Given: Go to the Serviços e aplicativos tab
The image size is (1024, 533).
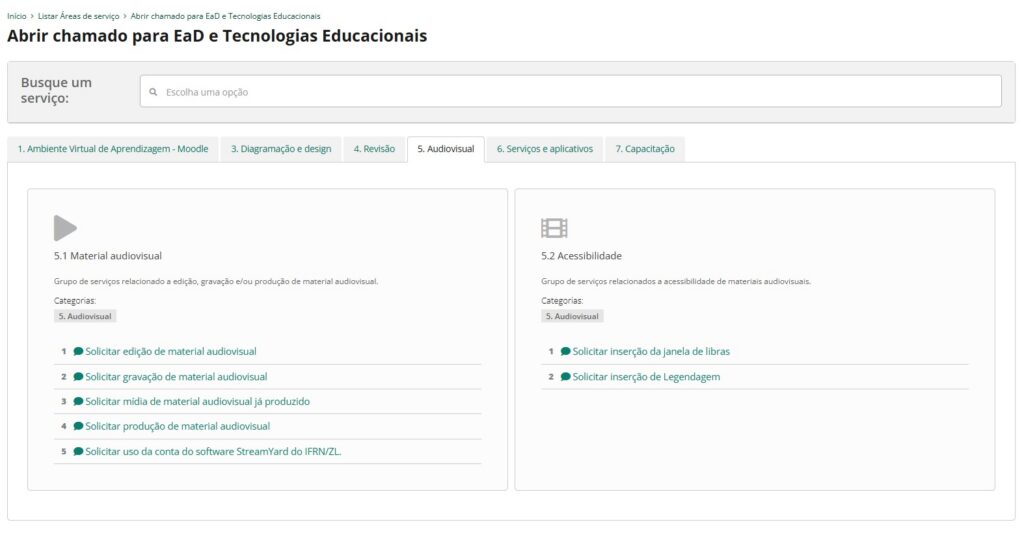Looking at the screenshot, I should 544,149.
